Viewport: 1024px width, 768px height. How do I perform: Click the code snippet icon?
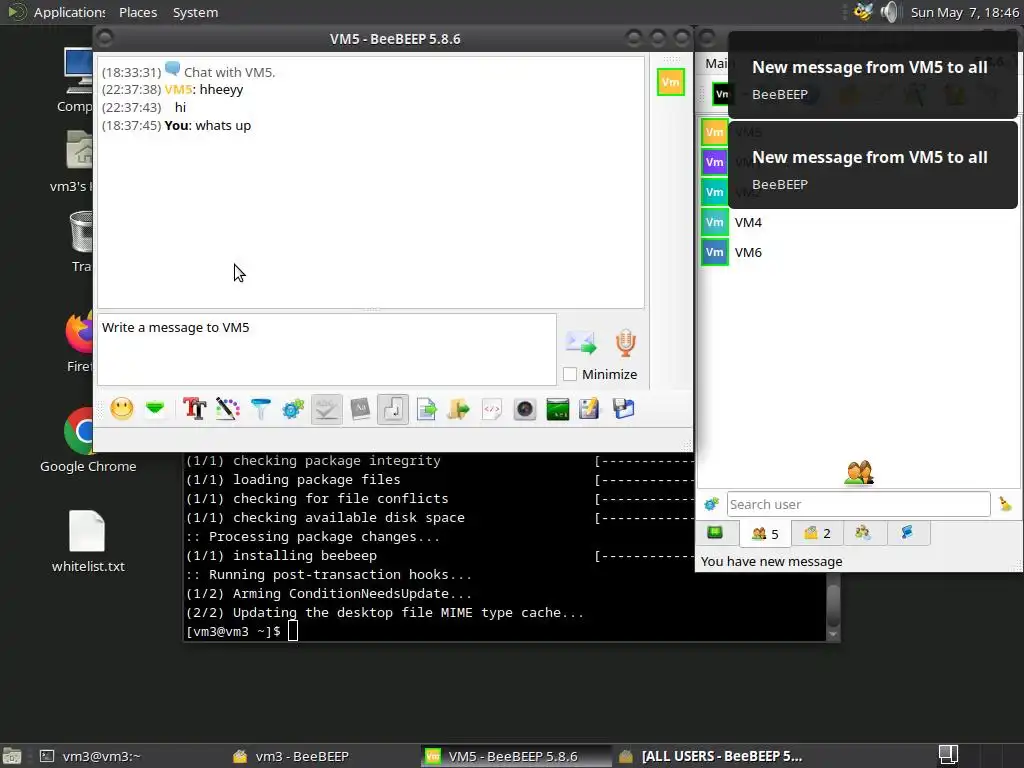(x=492, y=409)
